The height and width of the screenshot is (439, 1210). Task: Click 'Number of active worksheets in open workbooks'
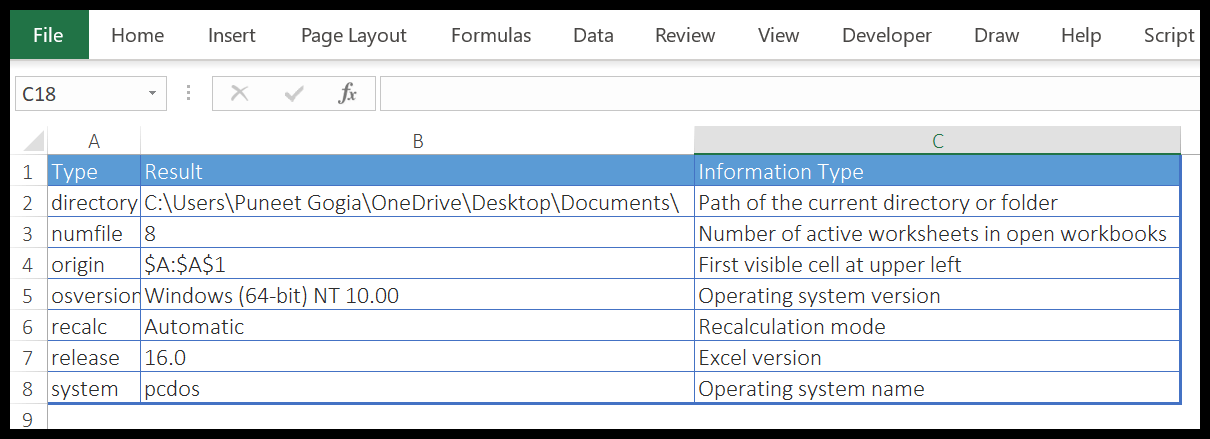[x=938, y=233]
